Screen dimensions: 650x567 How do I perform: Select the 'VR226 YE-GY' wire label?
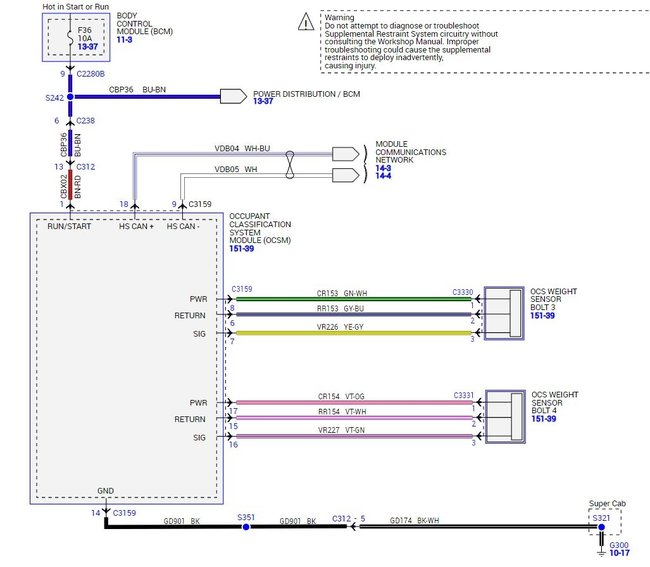pos(340,327)
